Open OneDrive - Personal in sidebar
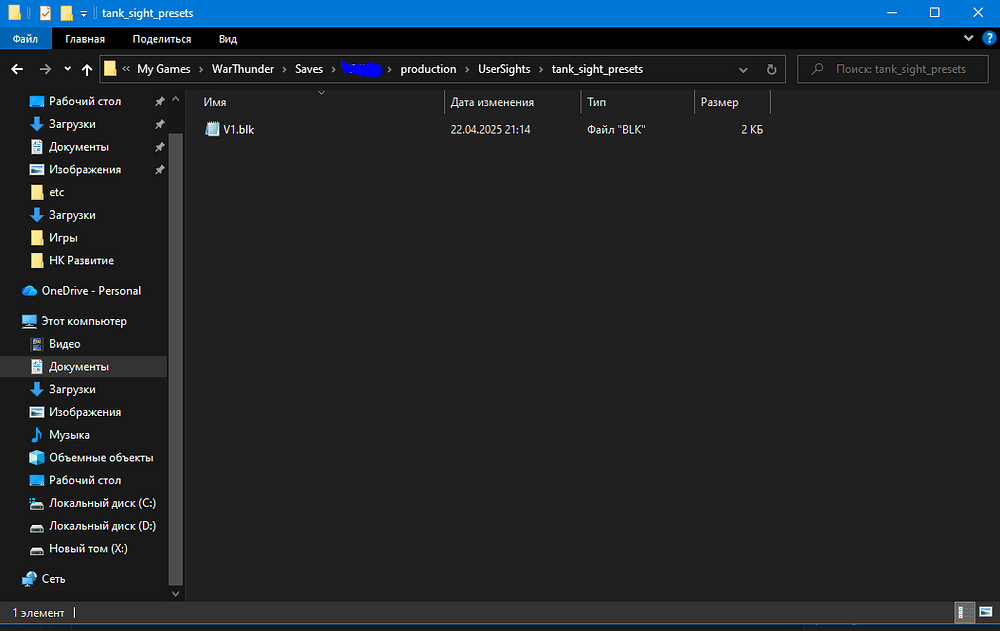The height and width of the screenshot is (631, 1000). [x=90, y=291]
